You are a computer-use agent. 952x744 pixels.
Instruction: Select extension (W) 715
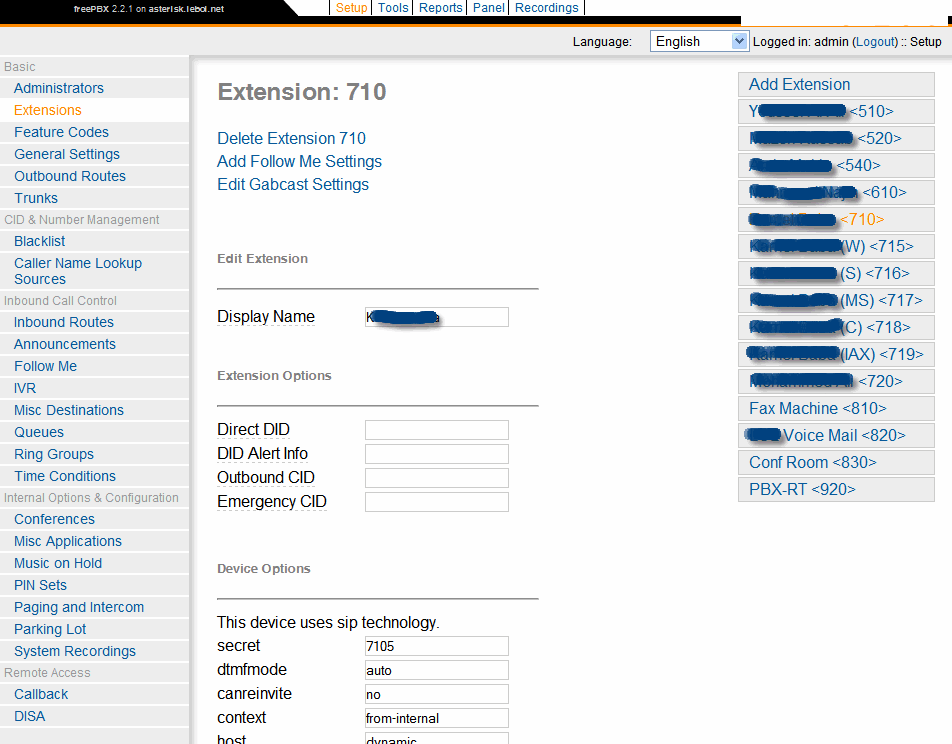coord(836,247)
